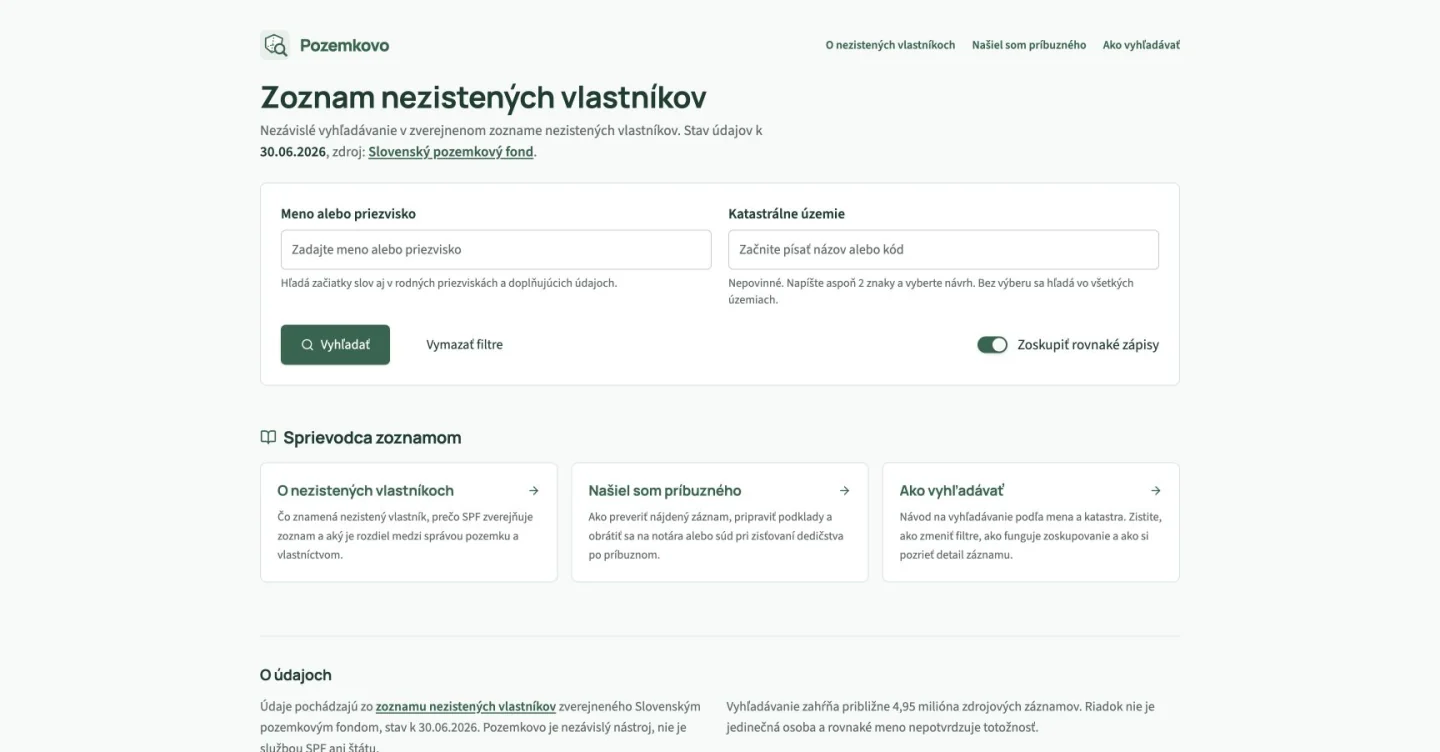Click the arrow on the Našiel som príbuzného card
The image size is (1440, 752).
(845, 491)
